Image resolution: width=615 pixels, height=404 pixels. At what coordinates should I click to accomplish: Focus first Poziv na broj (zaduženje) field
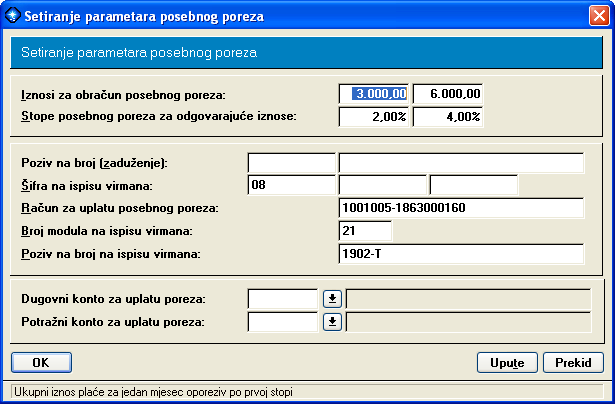[x=291, y=163]
